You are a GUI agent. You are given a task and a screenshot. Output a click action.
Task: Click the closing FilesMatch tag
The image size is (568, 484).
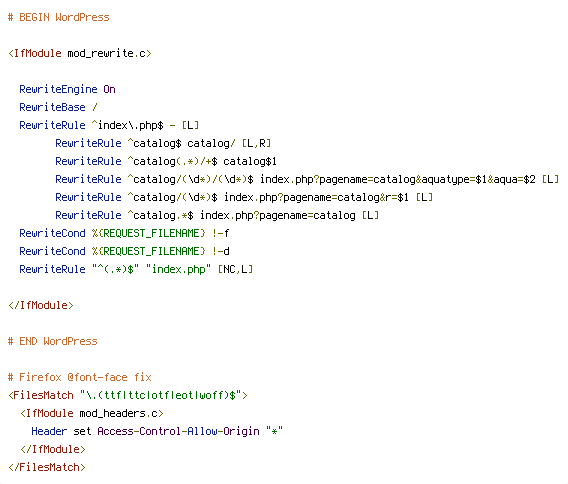click(47, 467)
